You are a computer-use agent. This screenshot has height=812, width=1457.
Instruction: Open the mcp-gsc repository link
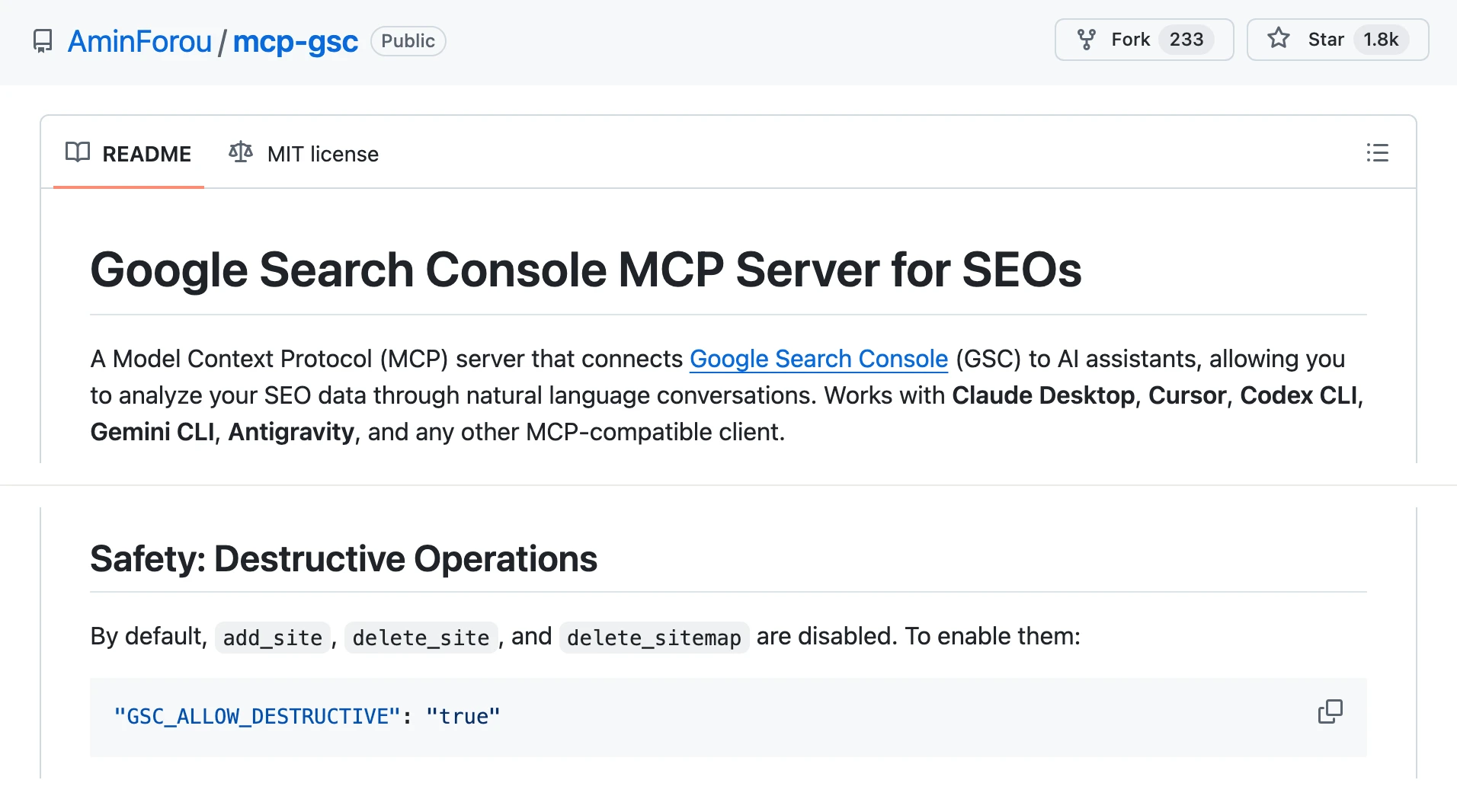pos(295,41)
